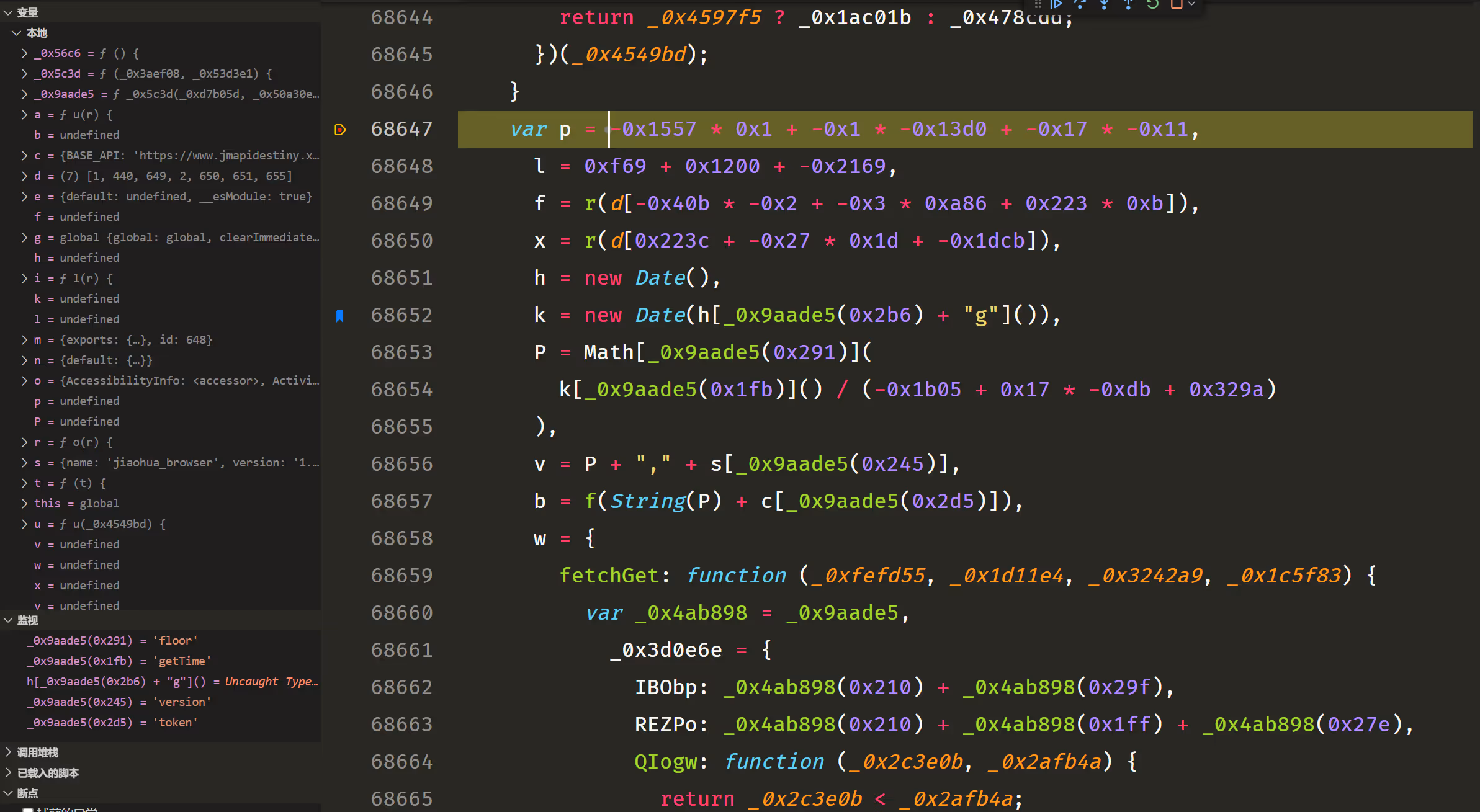Expand the 调用堆栈 call stack section
The height and width of the screenshot is (812, 1480).
[x=8, y=752]
